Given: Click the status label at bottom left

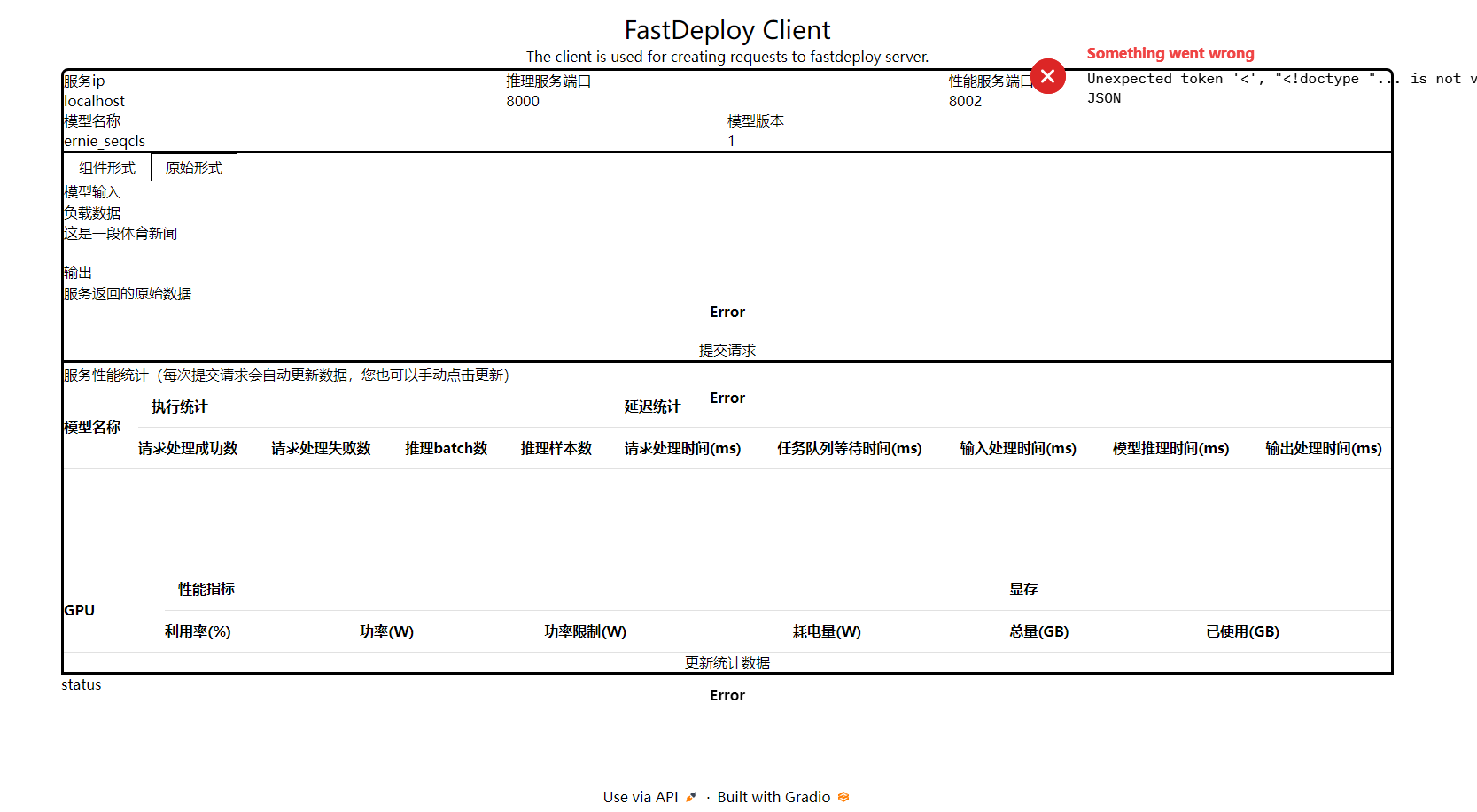Looking at the screenshot, I should pyautogui.click(x=81, y=684).
